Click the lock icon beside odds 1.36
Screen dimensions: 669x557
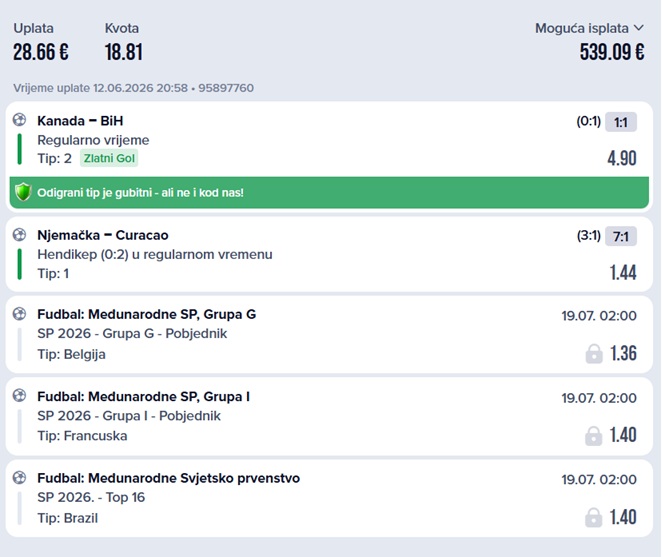594,353
